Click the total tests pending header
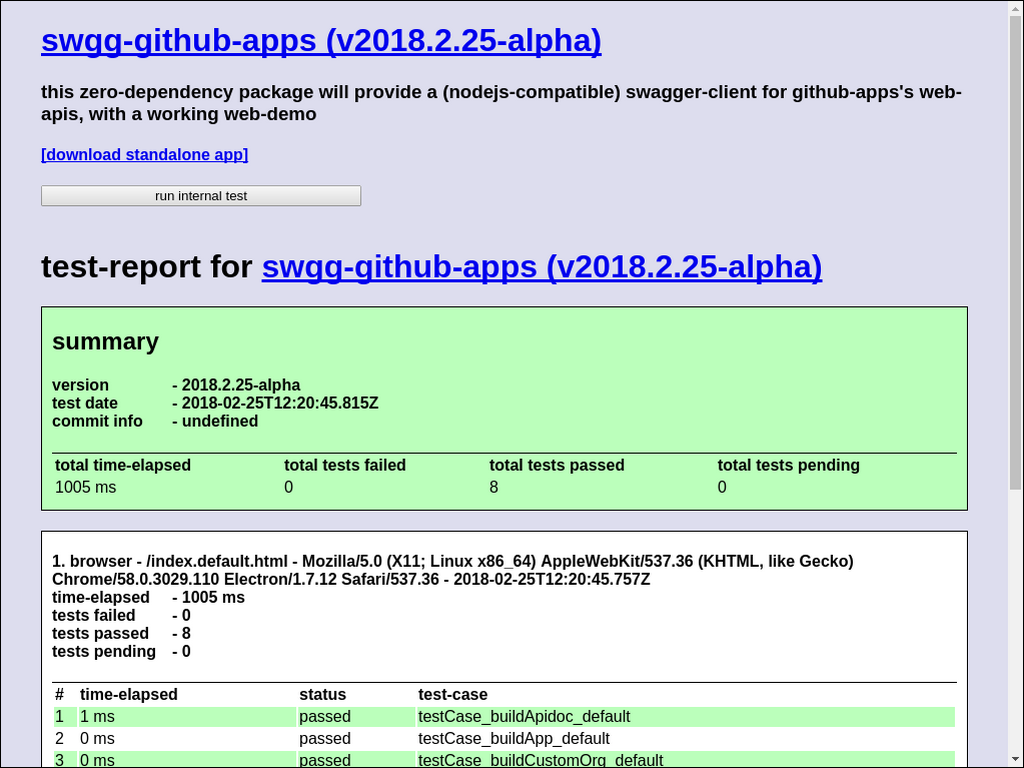The image size is (1024, 768). pos(788,465)
